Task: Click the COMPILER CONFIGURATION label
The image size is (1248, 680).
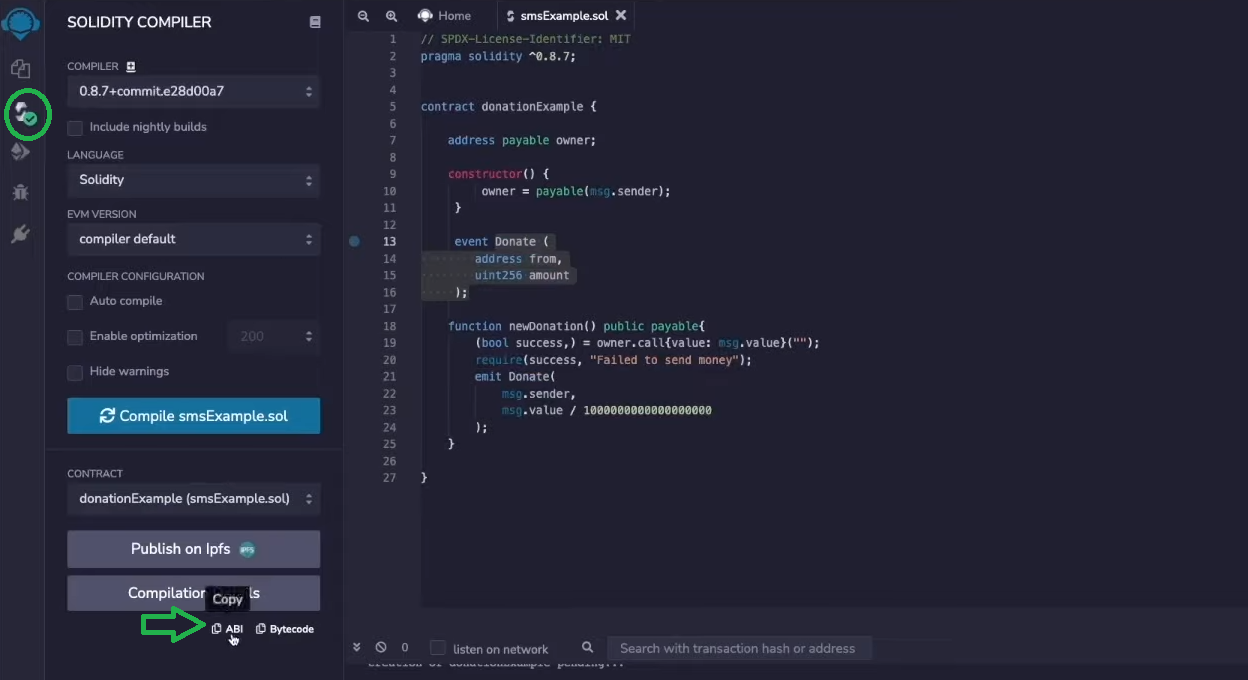Action: [136, 276]
